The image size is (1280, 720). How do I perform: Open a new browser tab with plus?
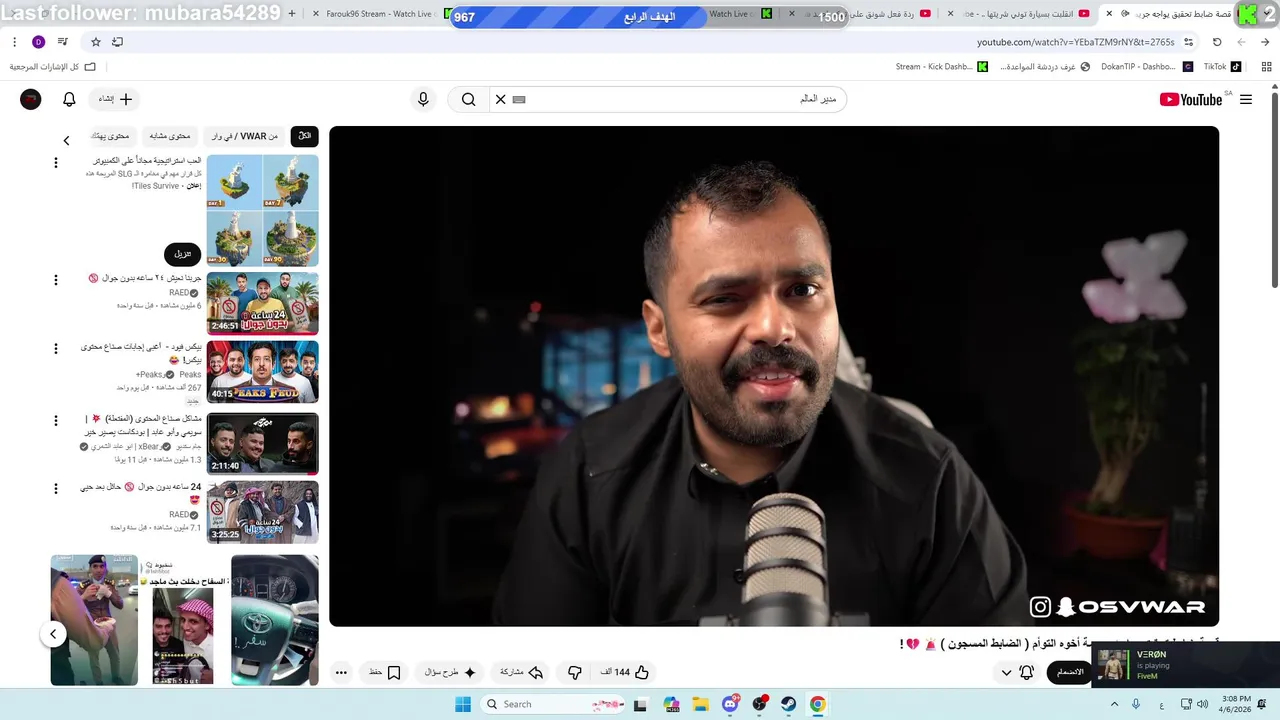click(292, 14)
